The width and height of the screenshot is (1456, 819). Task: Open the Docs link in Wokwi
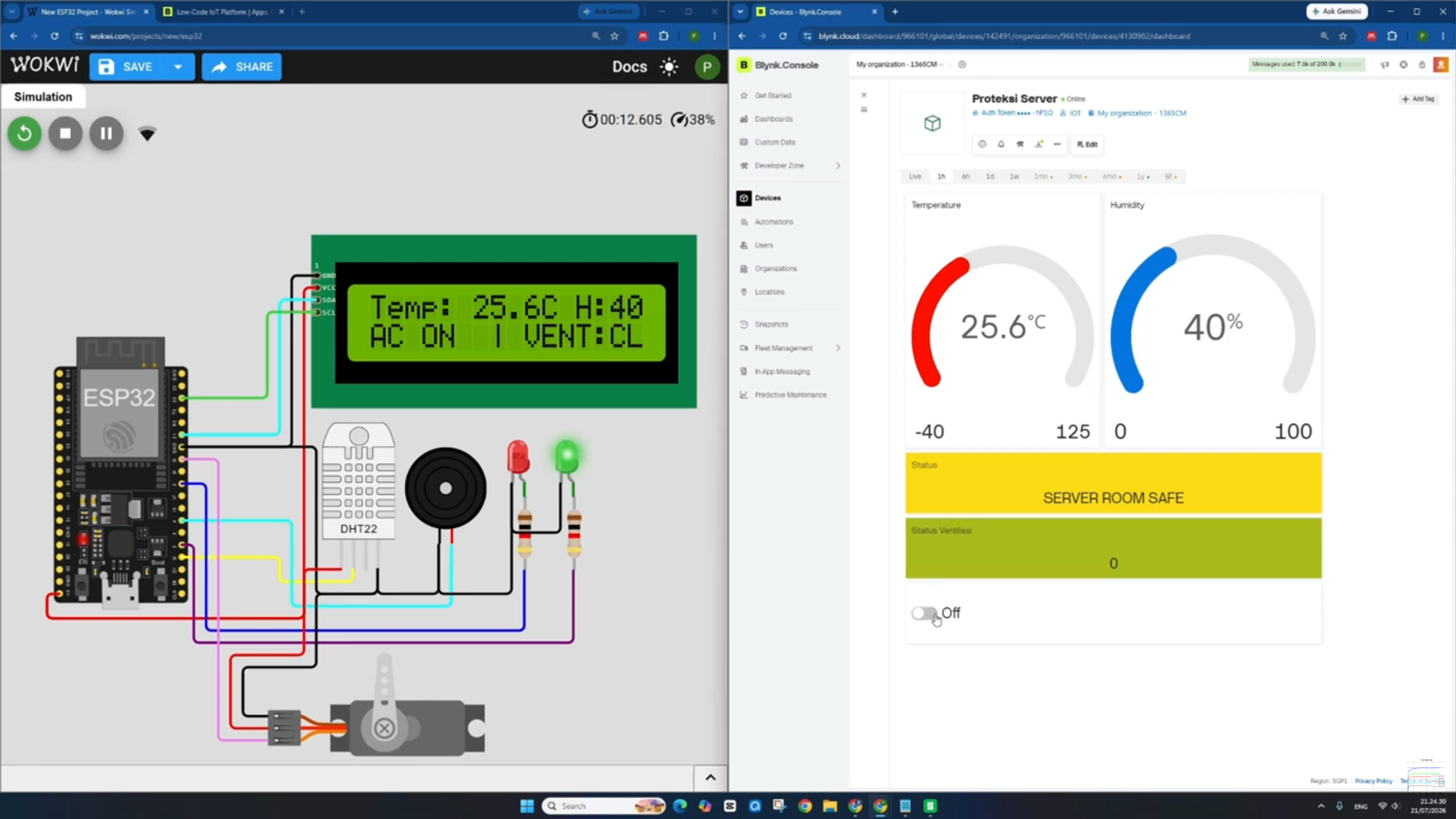630,66
